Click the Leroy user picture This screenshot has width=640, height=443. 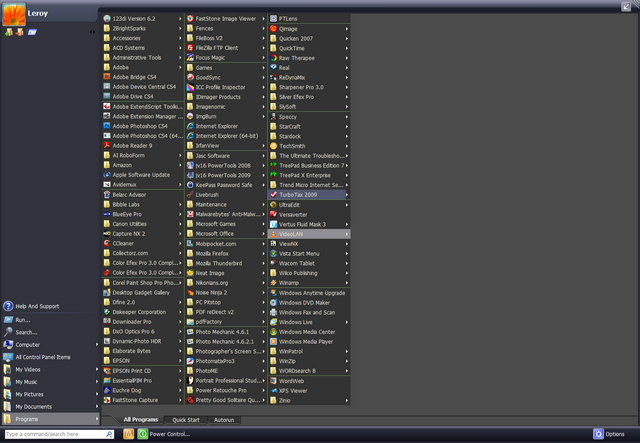[14, 13]
